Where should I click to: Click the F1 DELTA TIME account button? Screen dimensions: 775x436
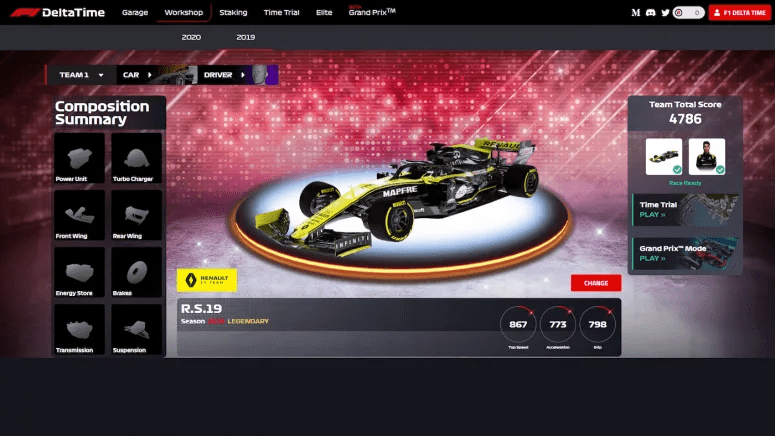click(x=739, y=13)
